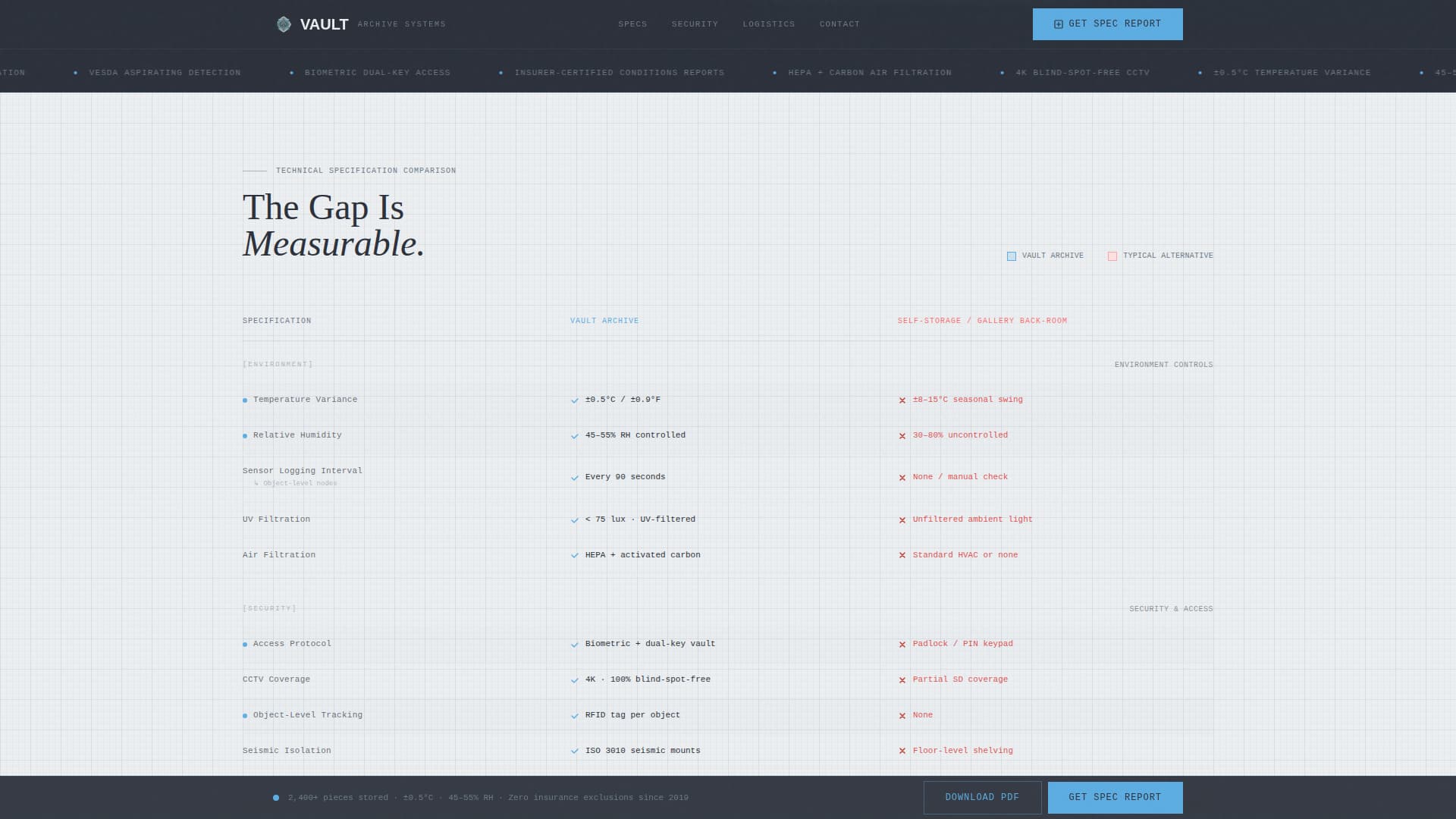
Task: Click the checkmark beside 4K 100% blind-spot-free
Action: [575, 680]
